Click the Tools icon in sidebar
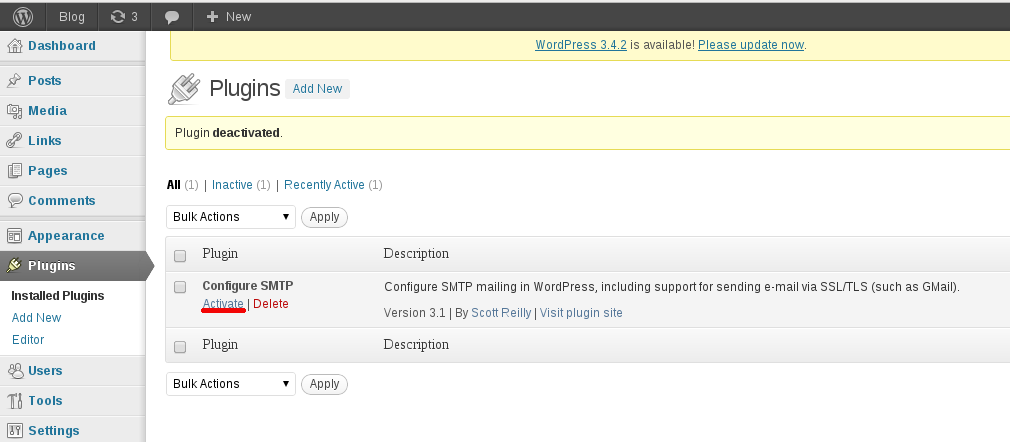This screenshot has width=1010, height=442. pyautogui.click(x=14, y=401)
